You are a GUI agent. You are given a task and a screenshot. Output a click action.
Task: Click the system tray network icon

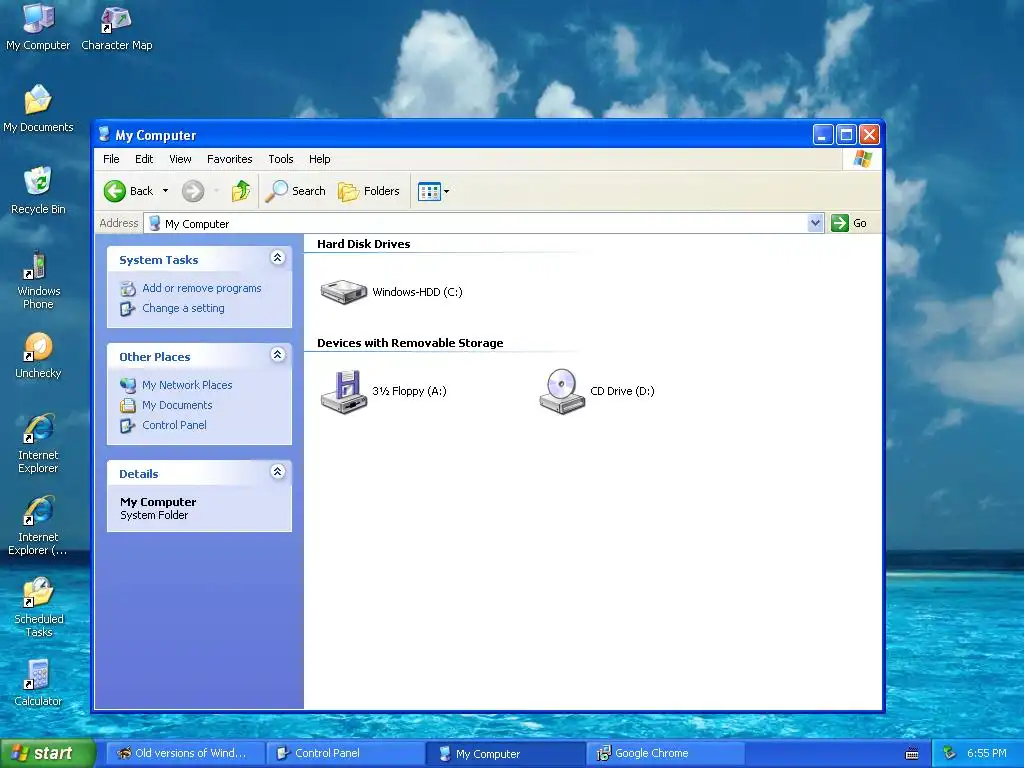[950, 753]
